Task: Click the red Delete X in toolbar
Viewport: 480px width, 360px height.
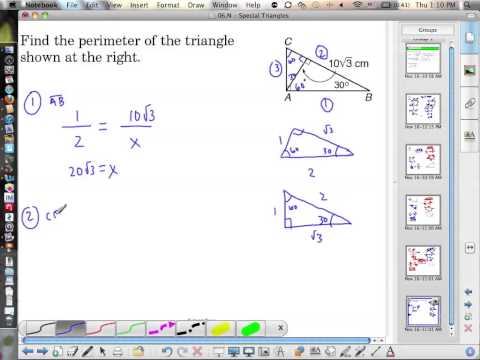Action: (x=197, y=351)
